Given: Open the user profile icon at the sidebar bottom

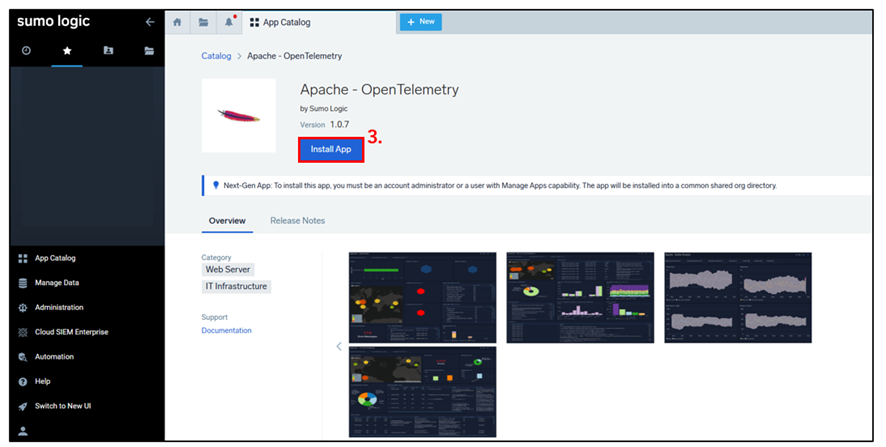Looking at the screenshot, I should [23, 431].
